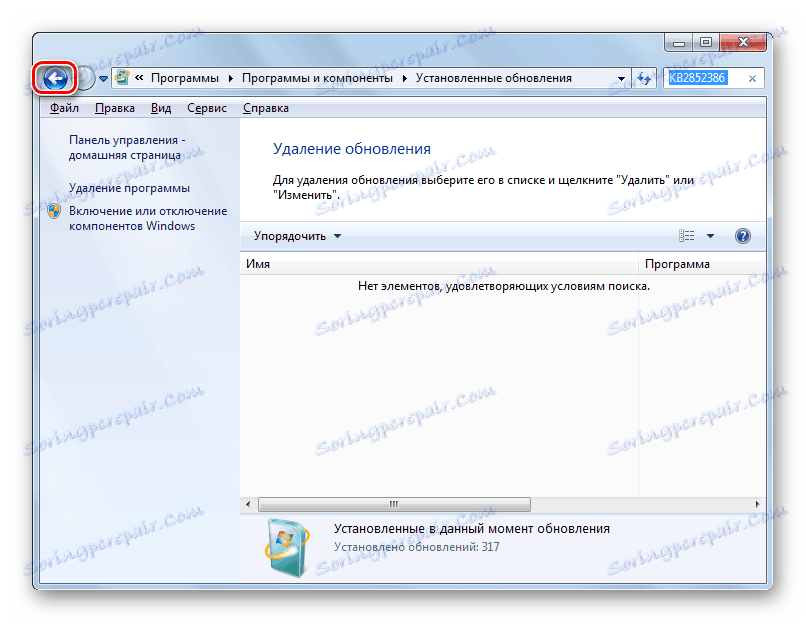Viewport: 806px width, 623px height.
Task: Click Установленные в данный момент обновления text
Action: point(471,528)
